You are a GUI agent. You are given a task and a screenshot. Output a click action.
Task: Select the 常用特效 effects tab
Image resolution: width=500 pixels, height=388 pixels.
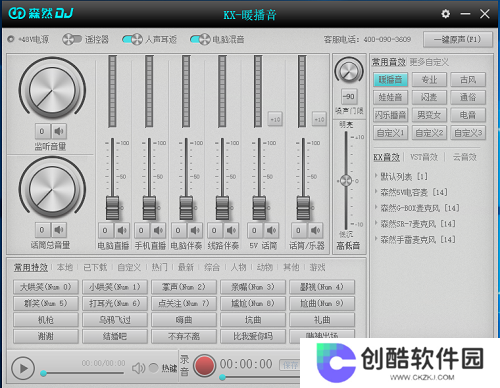point(31,267)
